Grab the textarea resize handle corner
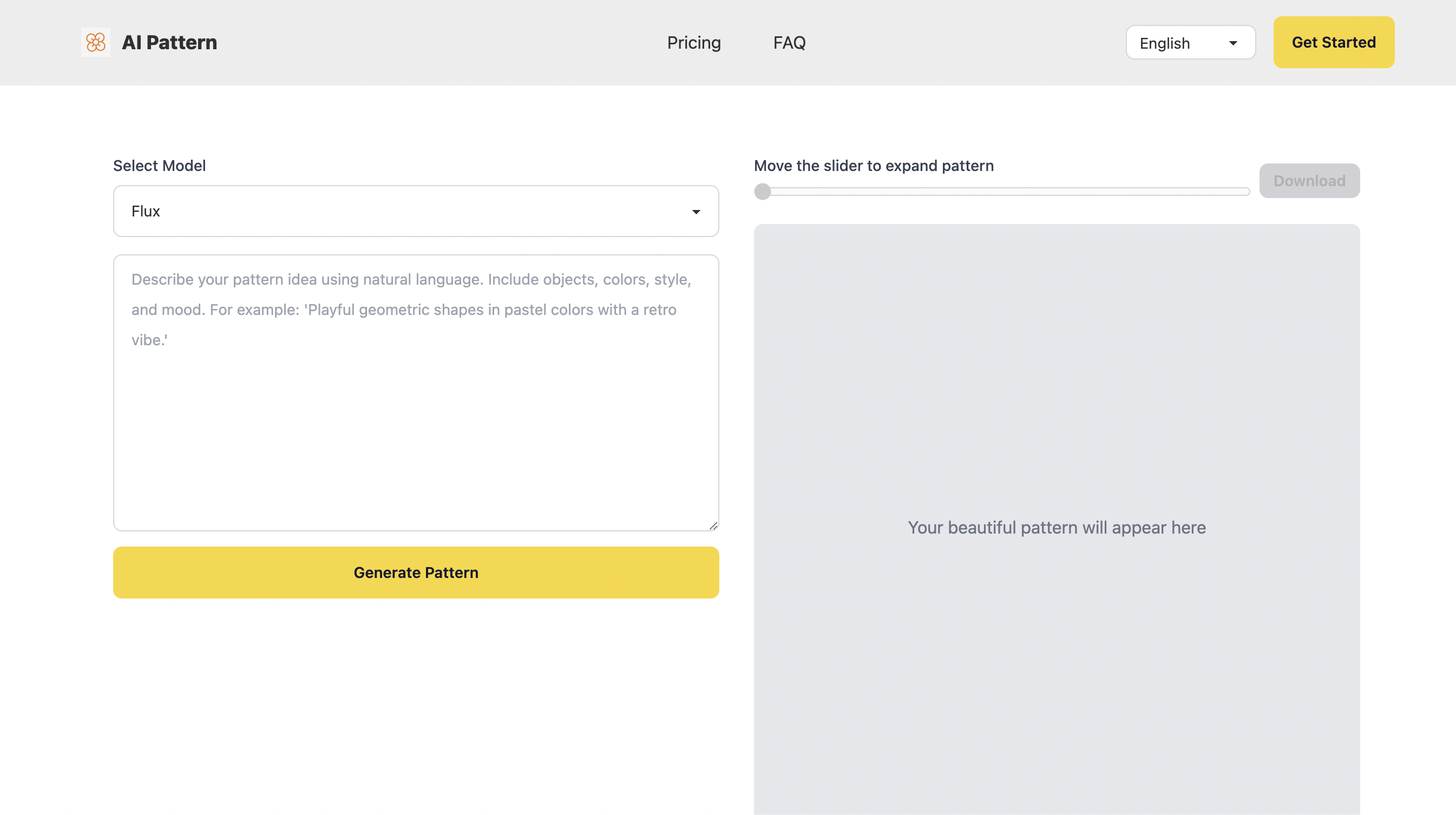 (713, 525)
